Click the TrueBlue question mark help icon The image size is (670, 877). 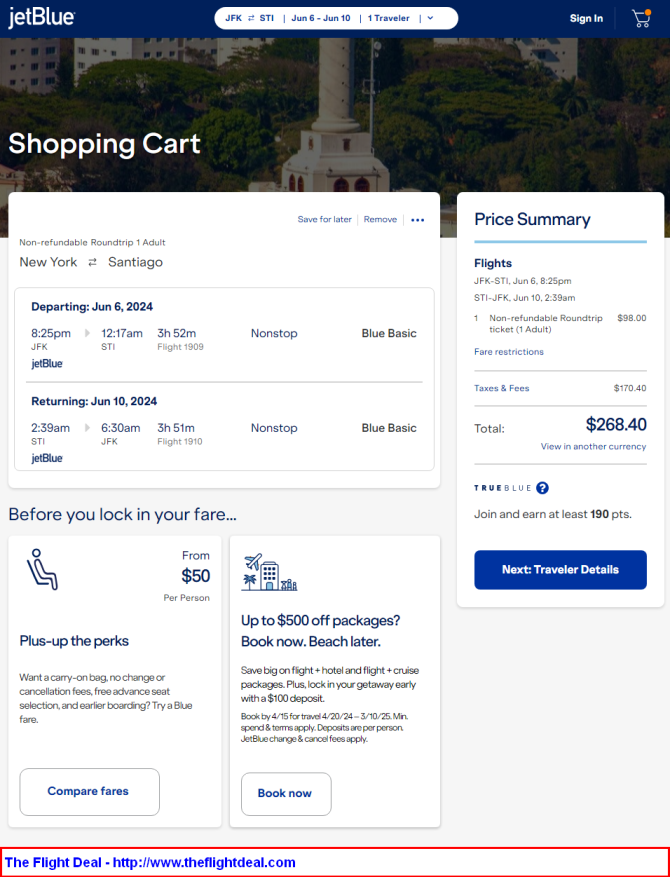click(542, 488)
